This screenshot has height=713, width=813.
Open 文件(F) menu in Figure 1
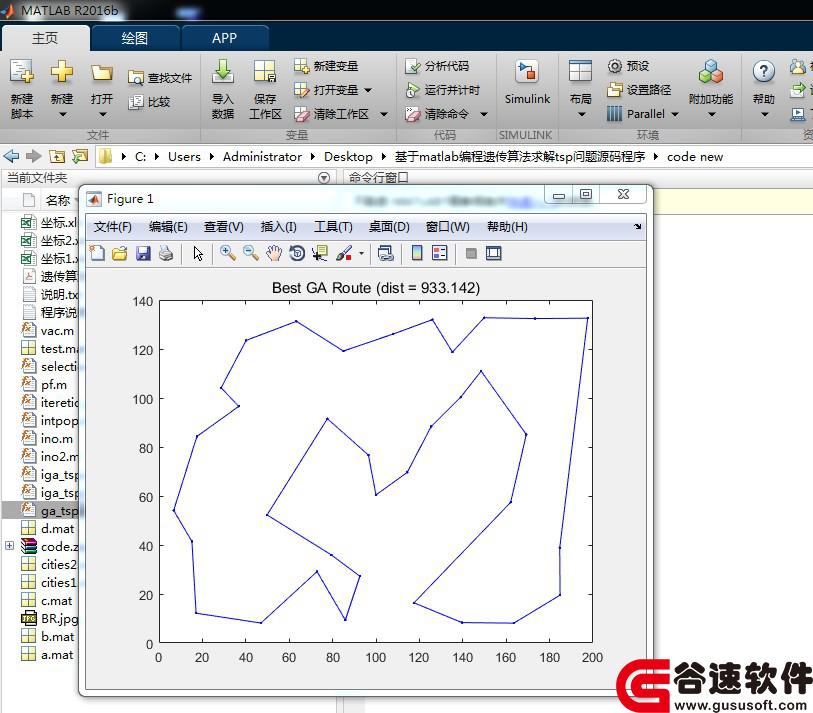pyautogui.click(x=113, y=227)
